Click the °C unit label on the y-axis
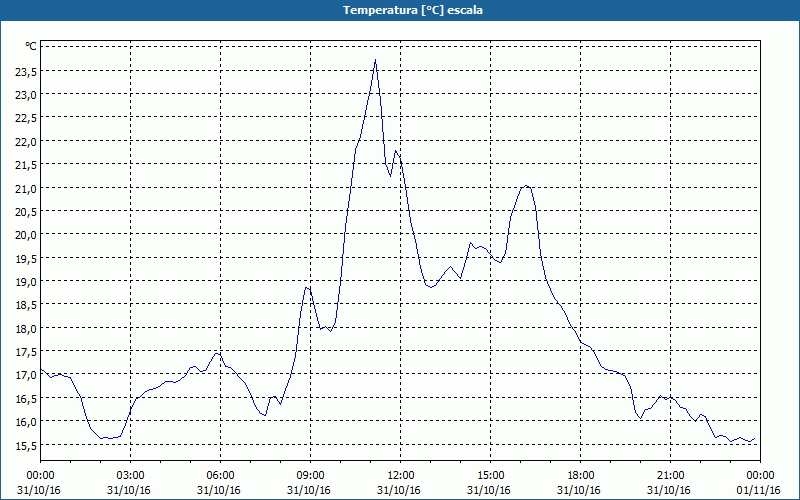The image size is (800, 500). click(31, 46)
